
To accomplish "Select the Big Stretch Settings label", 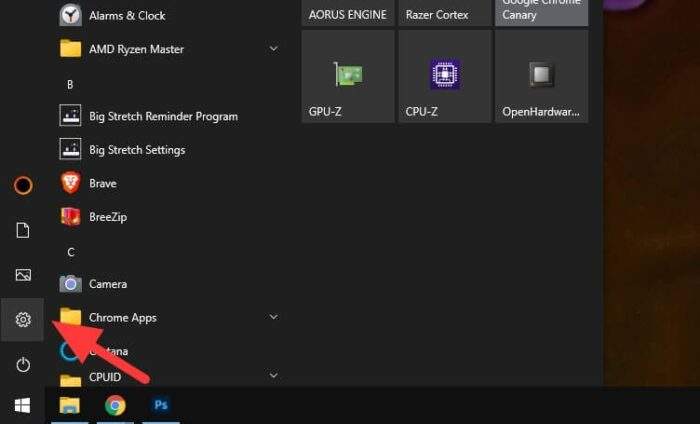I will [137, 150].
